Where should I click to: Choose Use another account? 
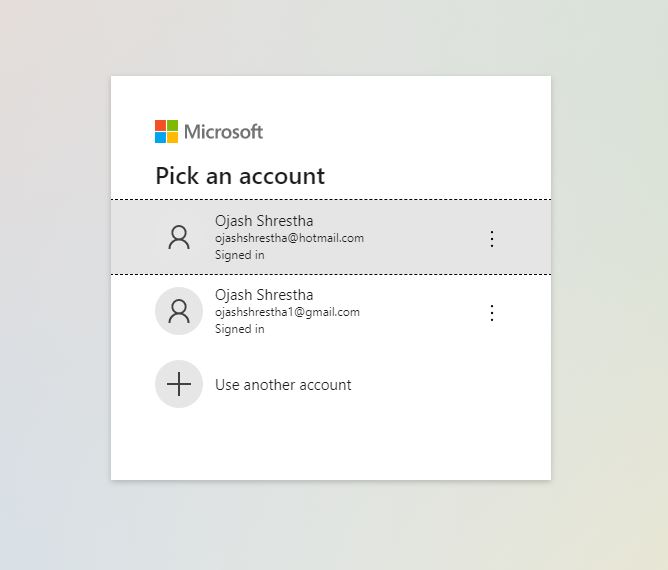click(x=283, y=385)
